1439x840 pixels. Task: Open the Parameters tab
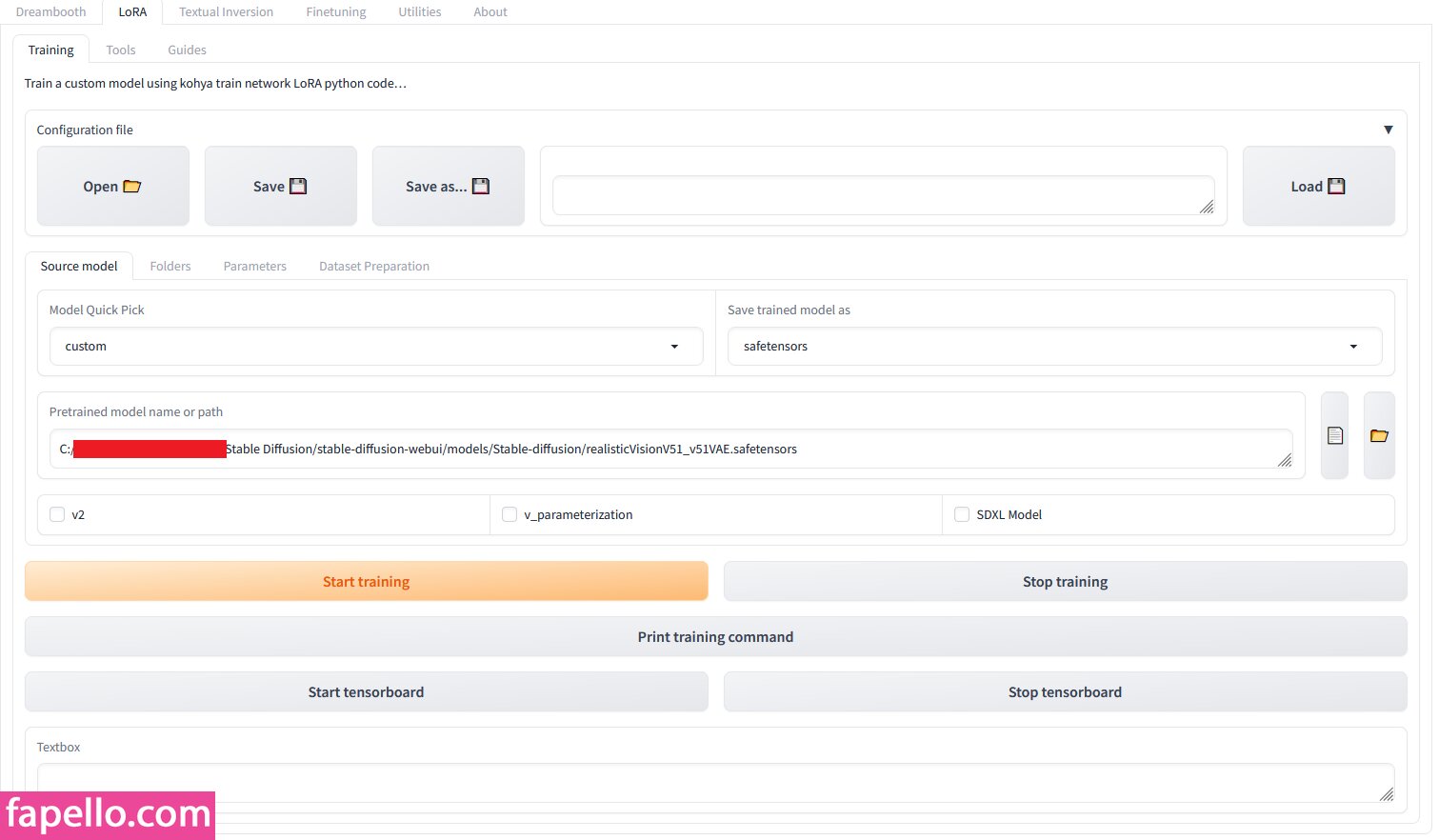pos(255,266)
